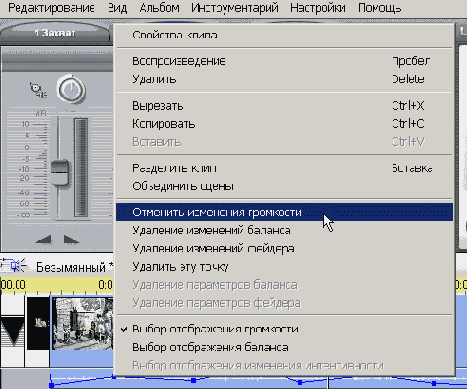Click Удалить in the context menu

click(x=284, y=79)
